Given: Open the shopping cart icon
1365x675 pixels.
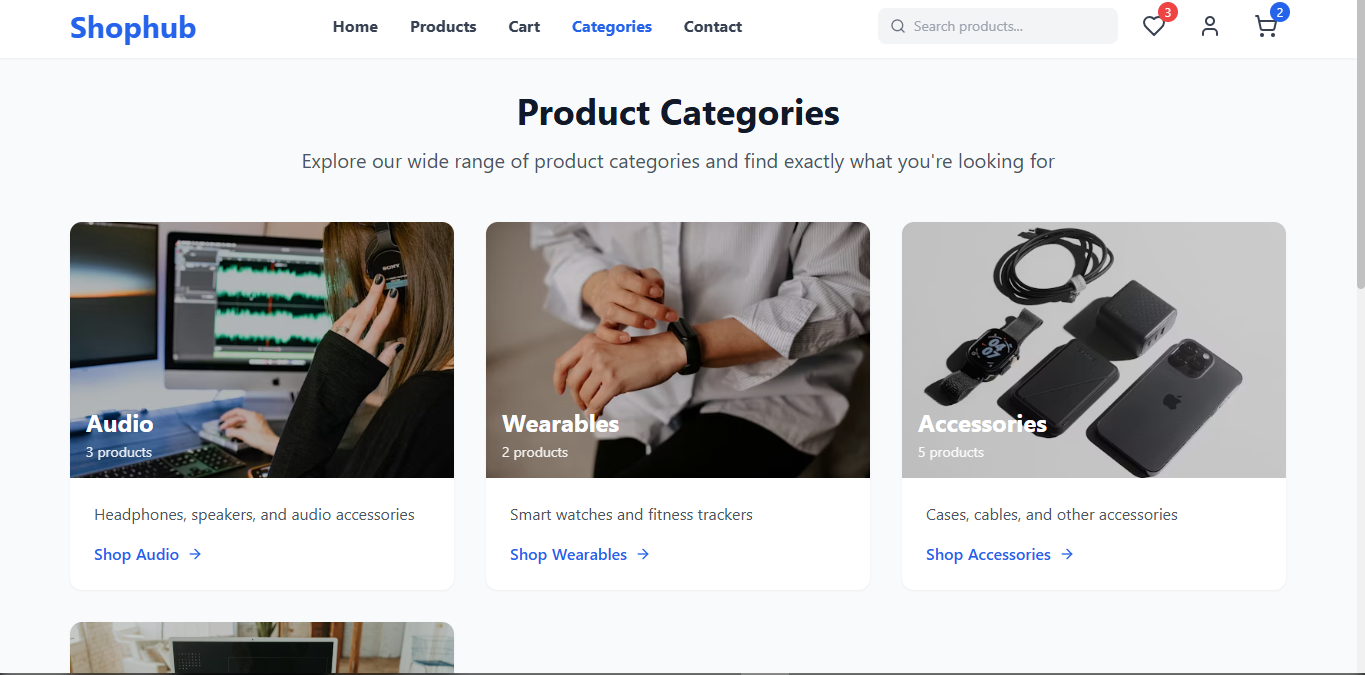Looking at the screenshot, I should (x=1266, y=27).
